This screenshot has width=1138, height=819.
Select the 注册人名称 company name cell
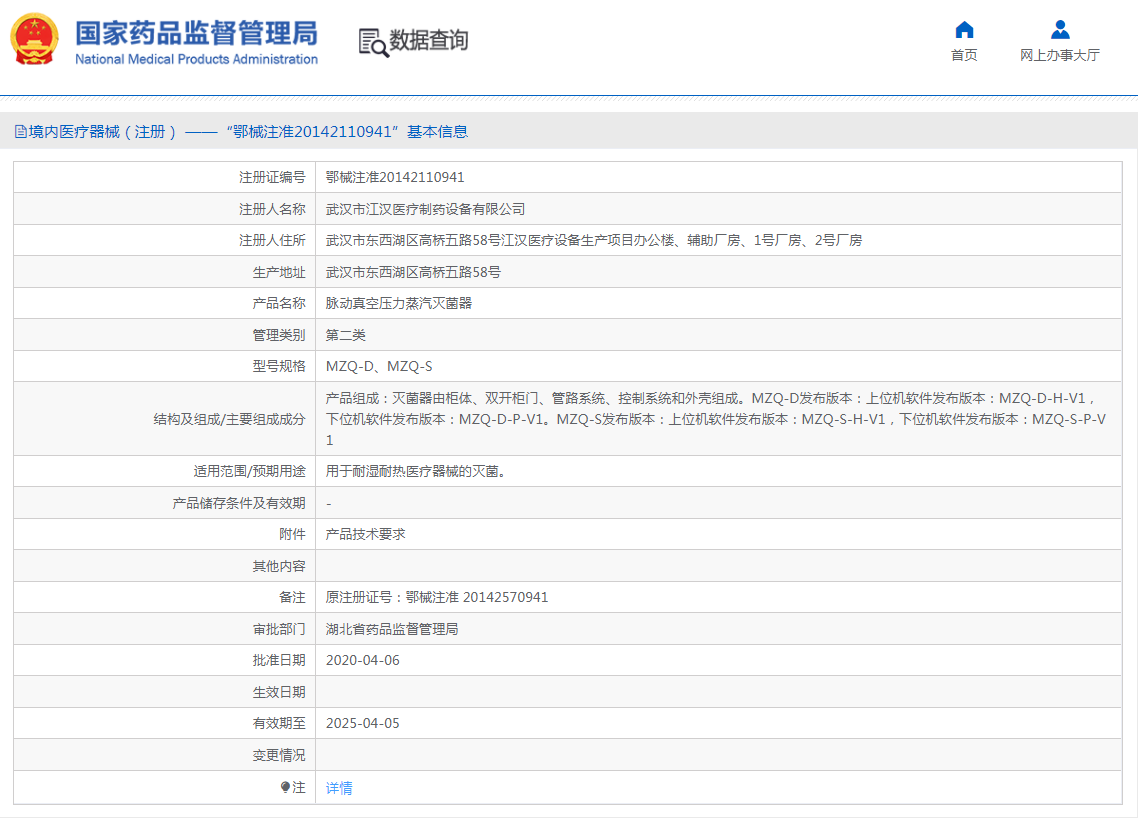[x=428, y=208]
